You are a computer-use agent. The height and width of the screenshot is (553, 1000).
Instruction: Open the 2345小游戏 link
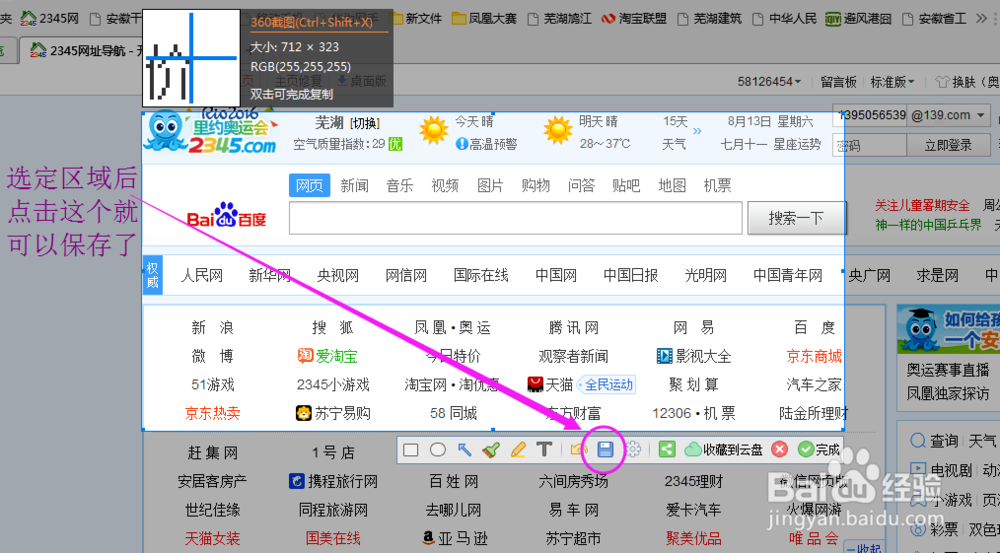click(333, 385)
